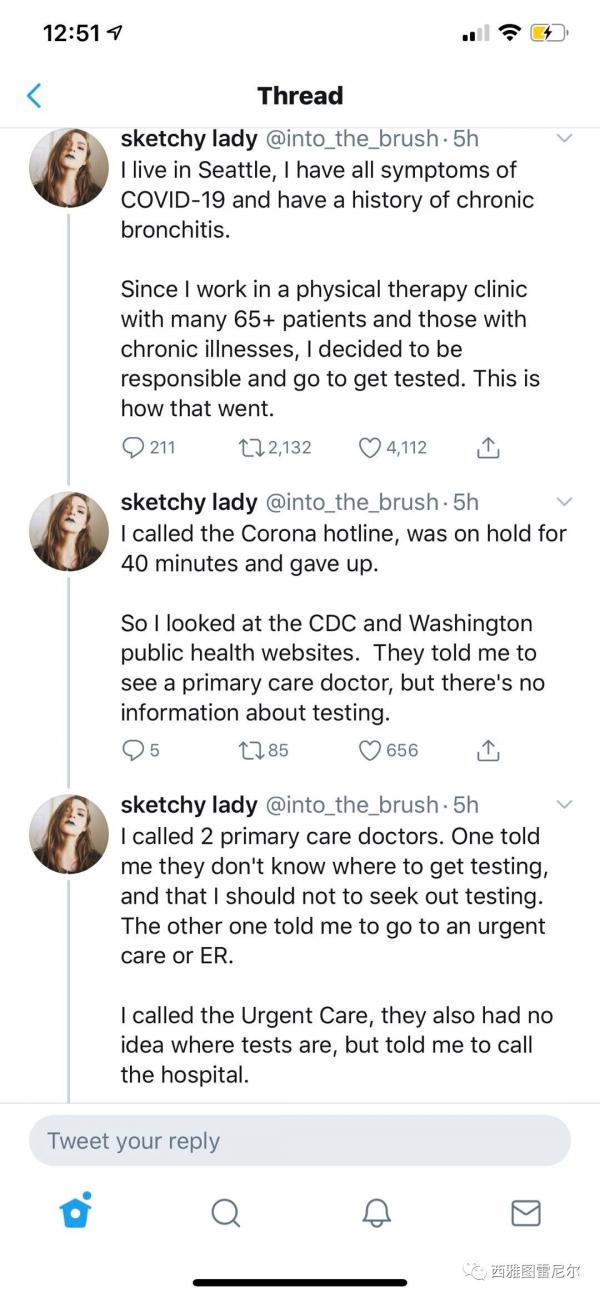Reply to the Seattle COVID-19 symptoms tweet
Screen dimensions: 600x1298
pos(134,447)
